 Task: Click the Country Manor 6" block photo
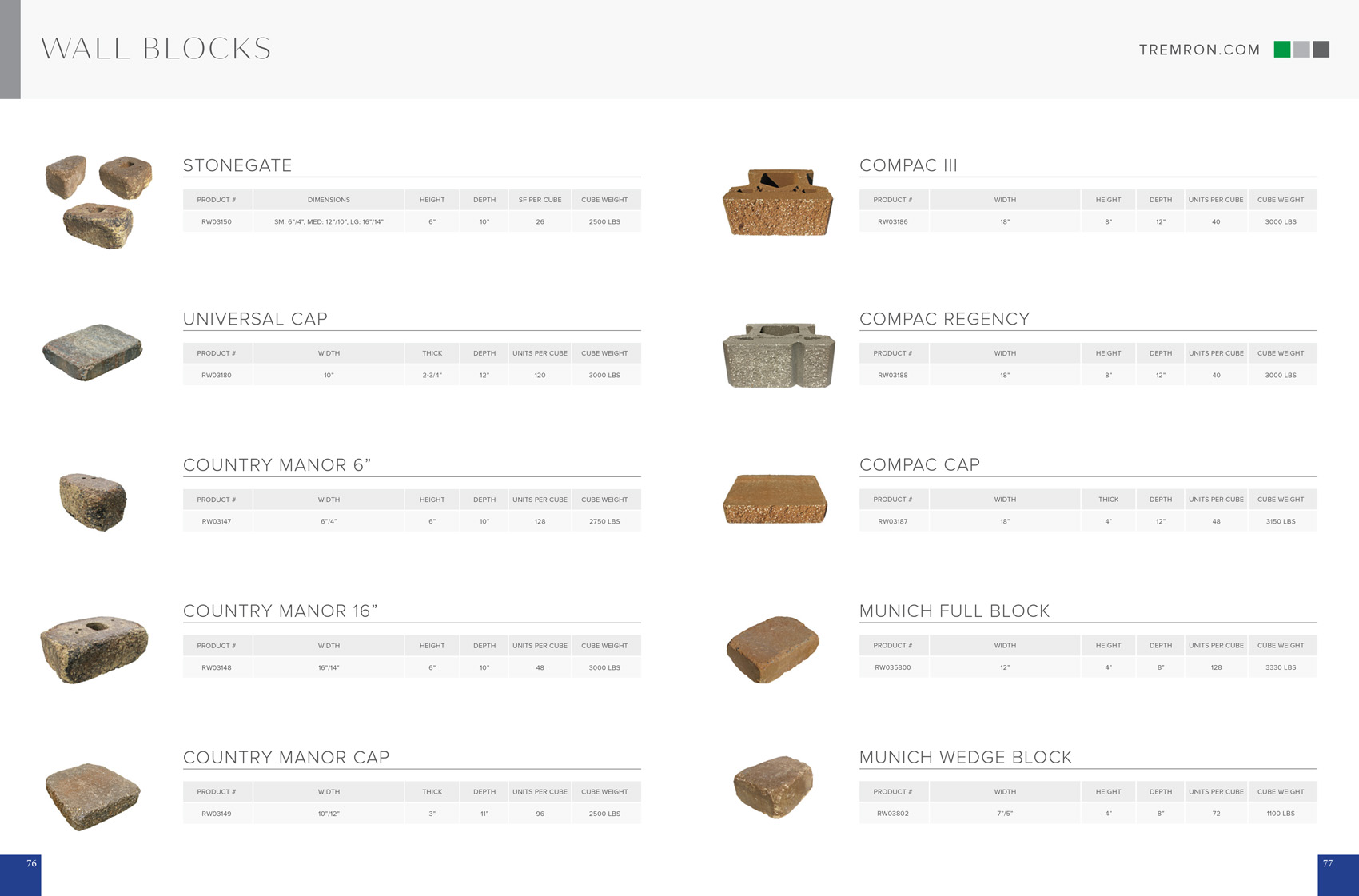point(93,501)
